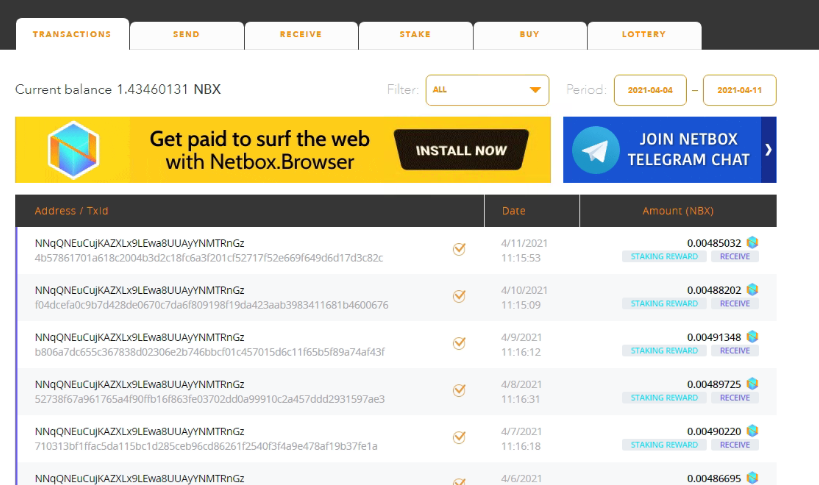Open transaction ID starting 52738f67a961765
The height and width of the screenshot is (485, 819).
tap(209, 399)
